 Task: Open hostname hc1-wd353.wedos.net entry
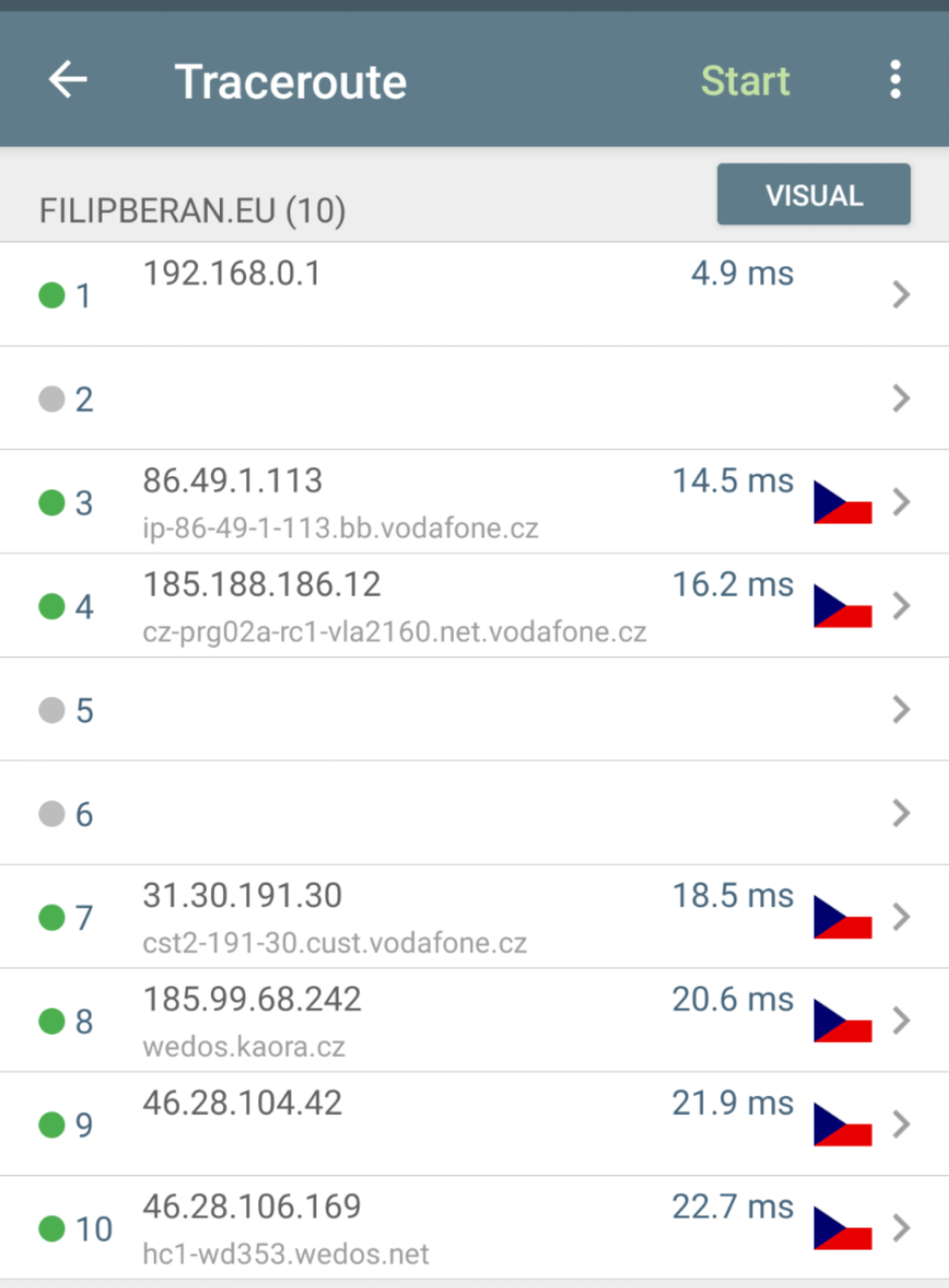[286, 1253]
